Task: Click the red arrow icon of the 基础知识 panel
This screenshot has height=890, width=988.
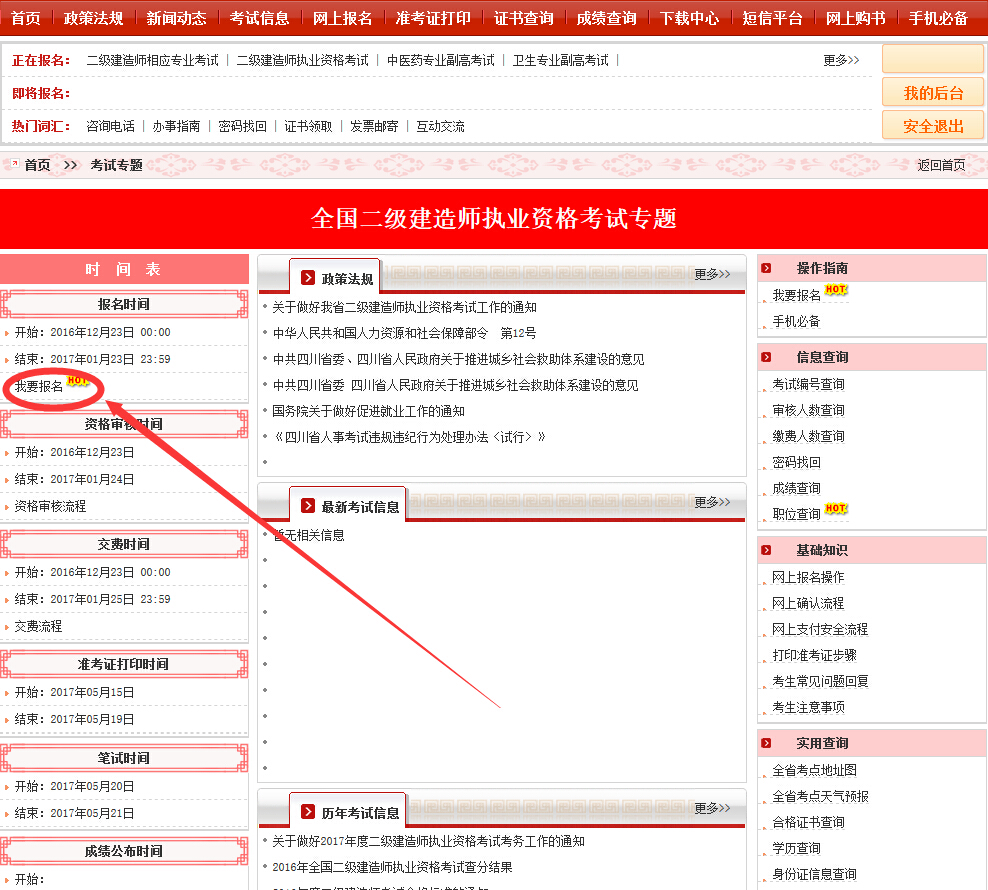Action: [x=766, y=550]
